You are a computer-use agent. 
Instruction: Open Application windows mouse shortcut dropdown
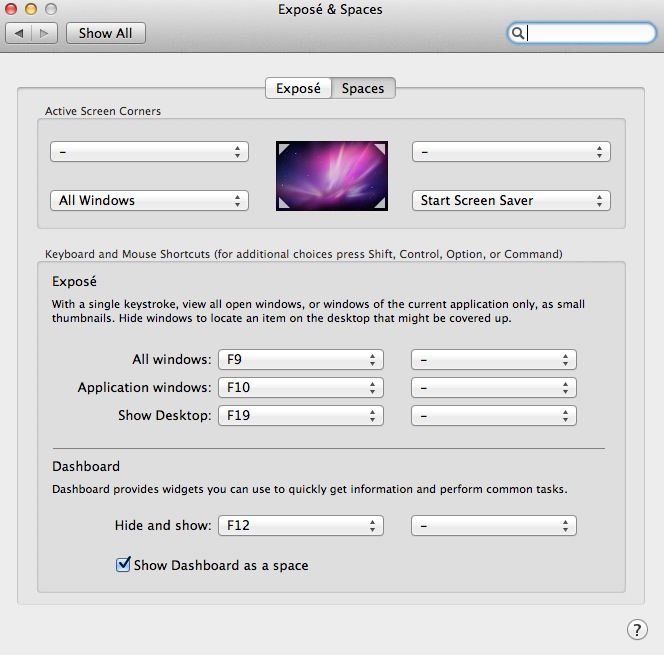[494, 387]
